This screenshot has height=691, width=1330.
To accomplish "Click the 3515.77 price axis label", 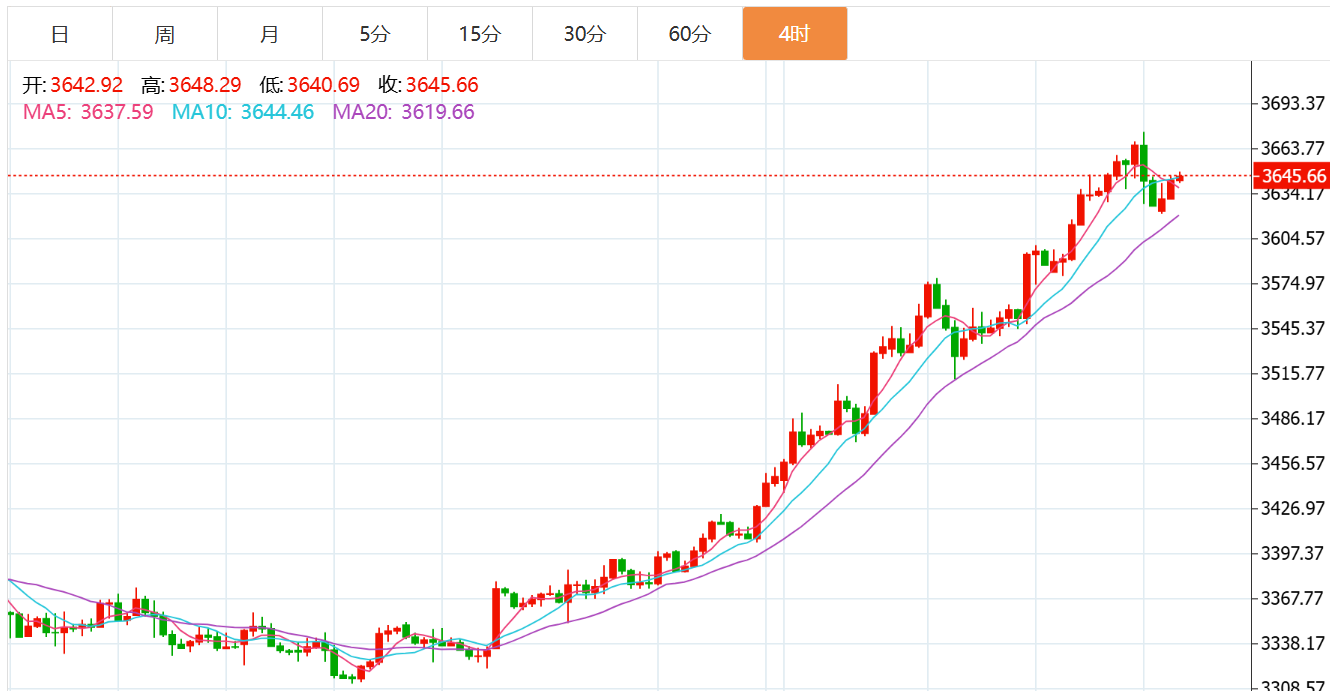I will (1294, 373).
